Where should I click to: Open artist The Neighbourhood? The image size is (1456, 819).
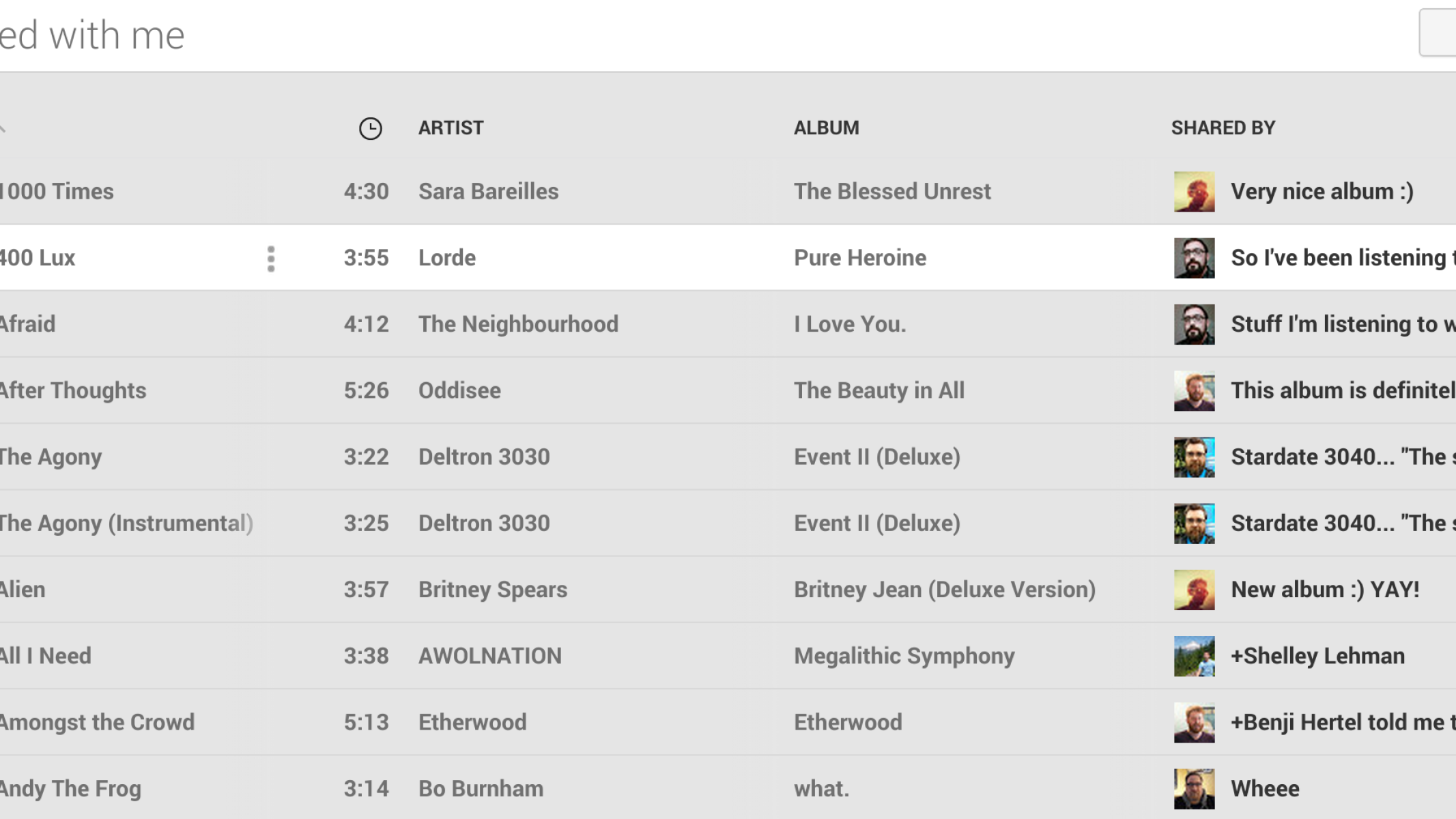(518, 324)
